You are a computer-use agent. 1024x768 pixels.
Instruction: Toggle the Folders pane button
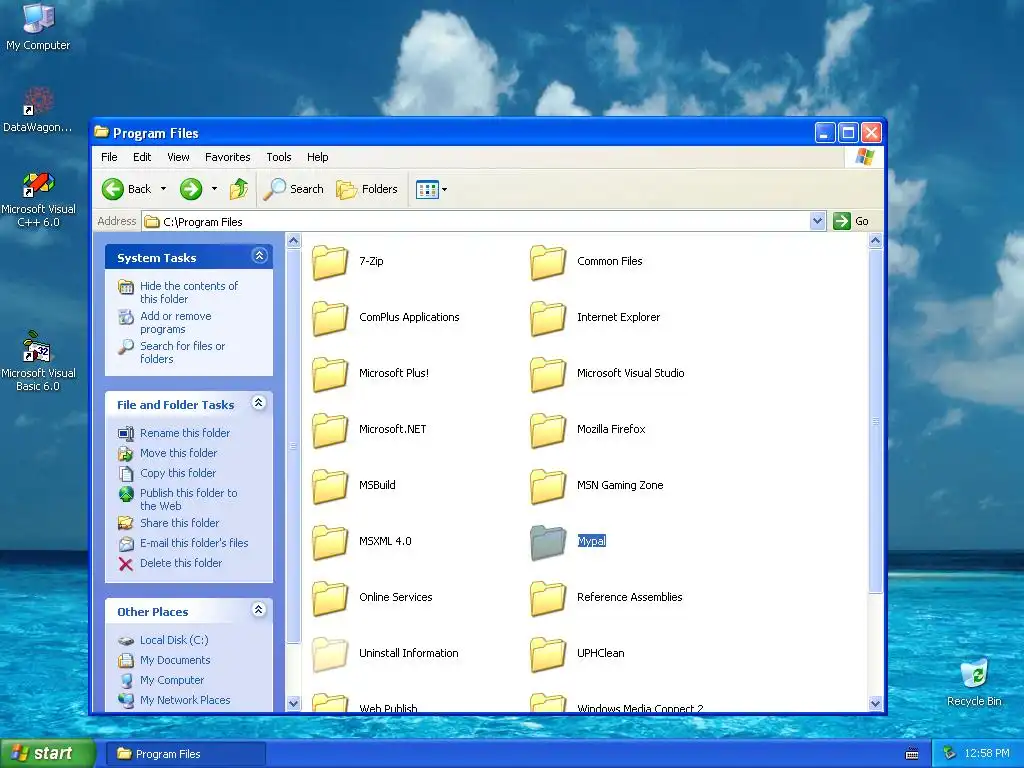click(367, 189)
